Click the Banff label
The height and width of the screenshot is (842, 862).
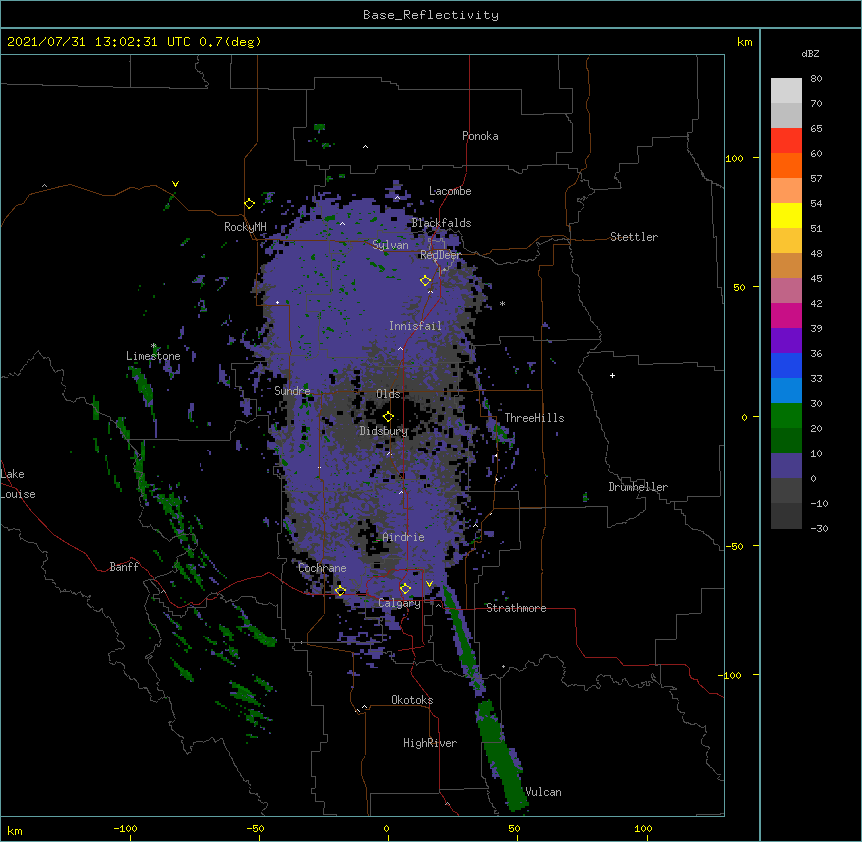(x=124, y=567)
